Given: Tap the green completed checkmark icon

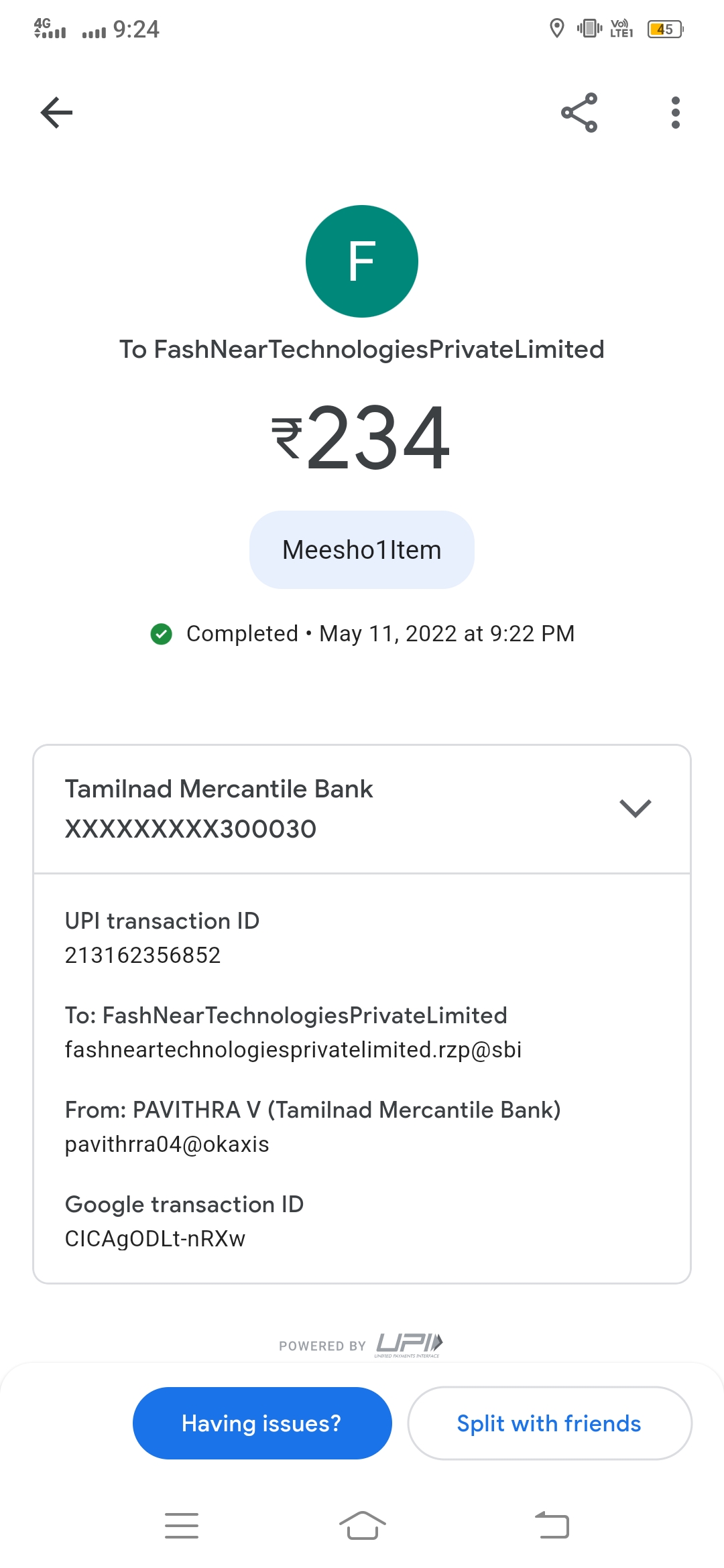Looking at the screenshot, I should tap(162, 633).
